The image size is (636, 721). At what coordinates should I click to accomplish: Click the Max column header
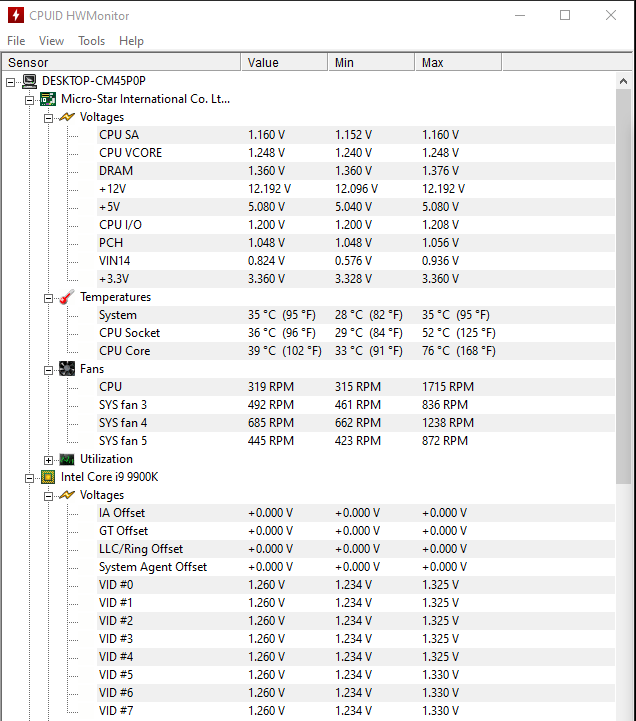coord(458,63)
